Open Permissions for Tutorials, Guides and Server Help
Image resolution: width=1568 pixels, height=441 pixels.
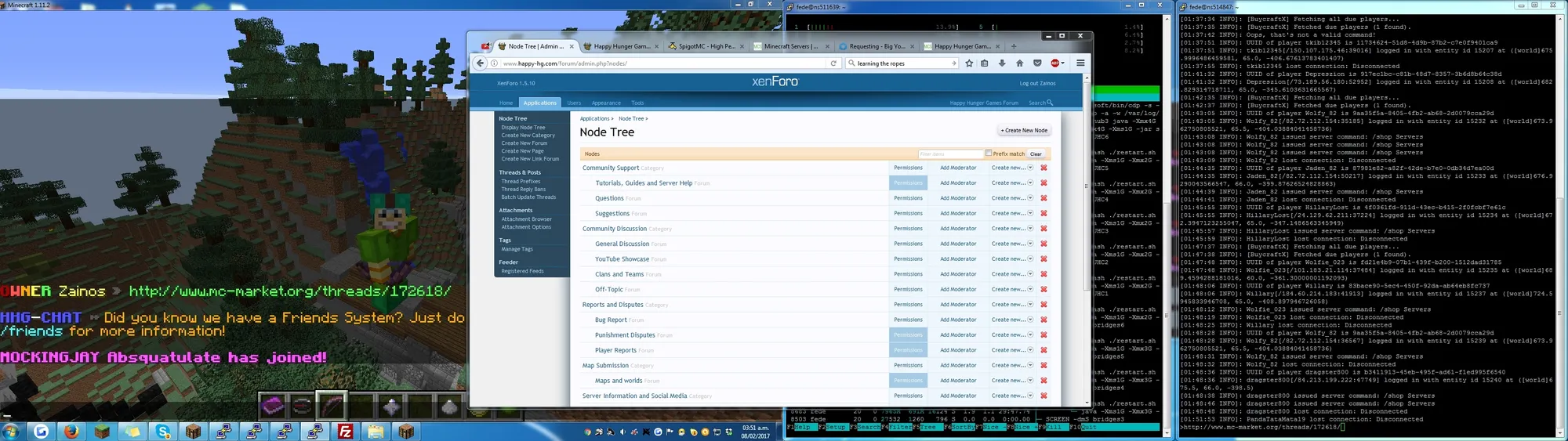(908, 183)
